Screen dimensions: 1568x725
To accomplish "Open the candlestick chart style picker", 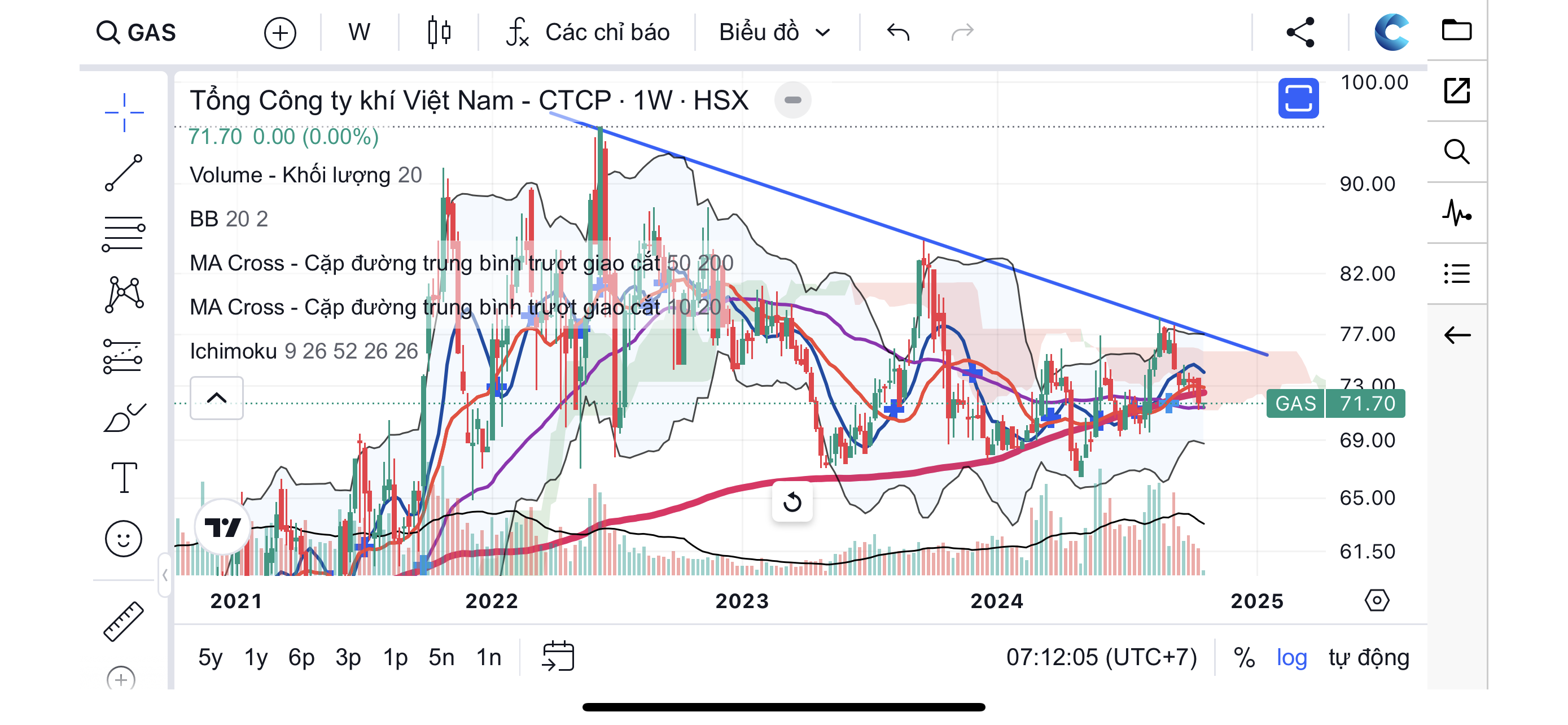I will 439,32.
